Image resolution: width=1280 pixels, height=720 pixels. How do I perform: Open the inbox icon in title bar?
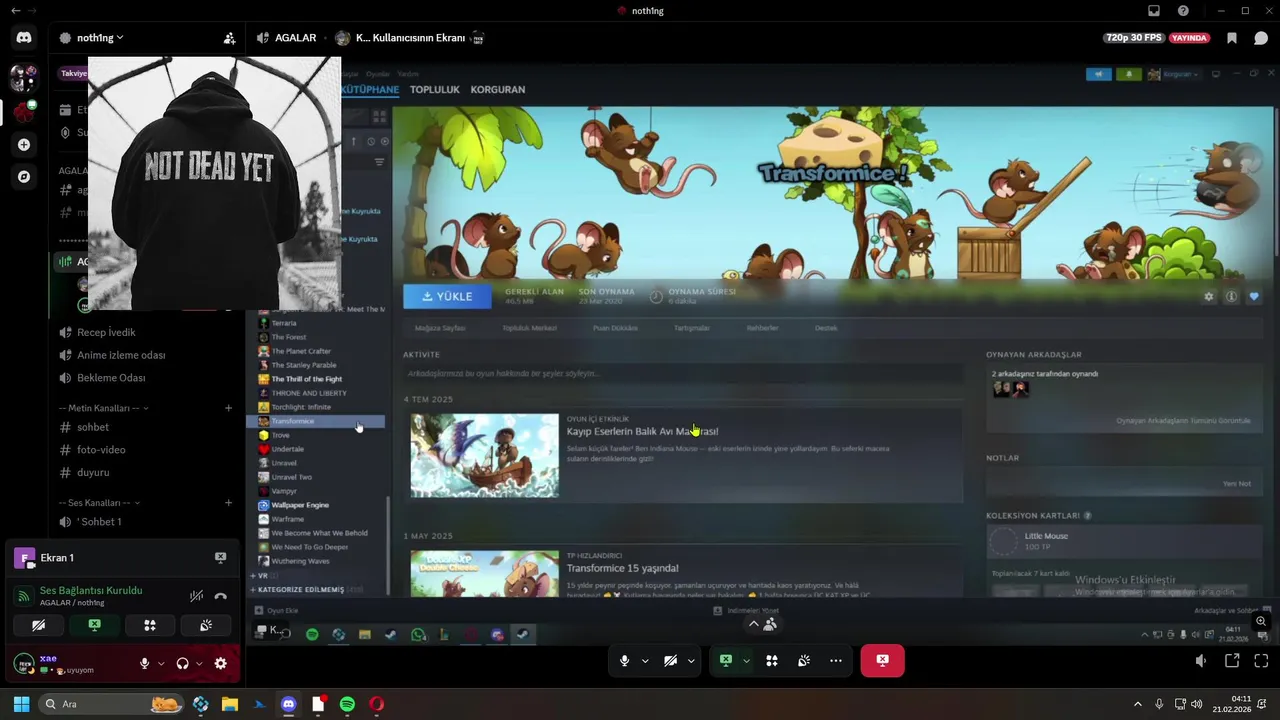[x=1154, y=11]
